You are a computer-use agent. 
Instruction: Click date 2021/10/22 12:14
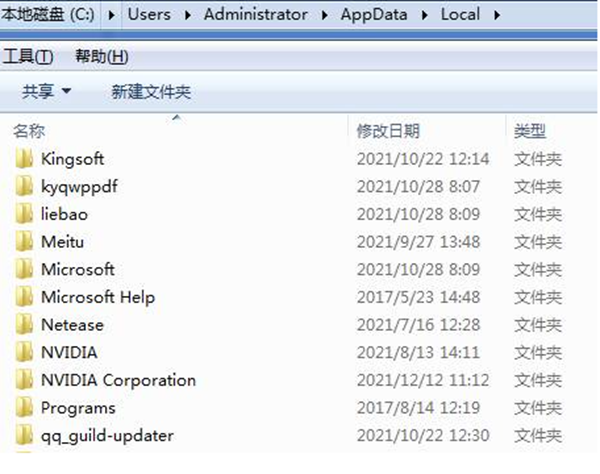423,159
